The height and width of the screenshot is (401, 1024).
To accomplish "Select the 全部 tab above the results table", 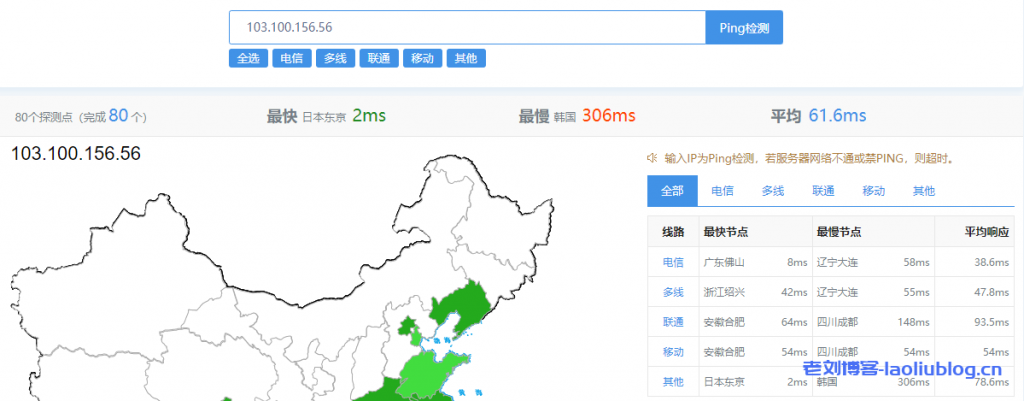I will (x=672, y=191).
